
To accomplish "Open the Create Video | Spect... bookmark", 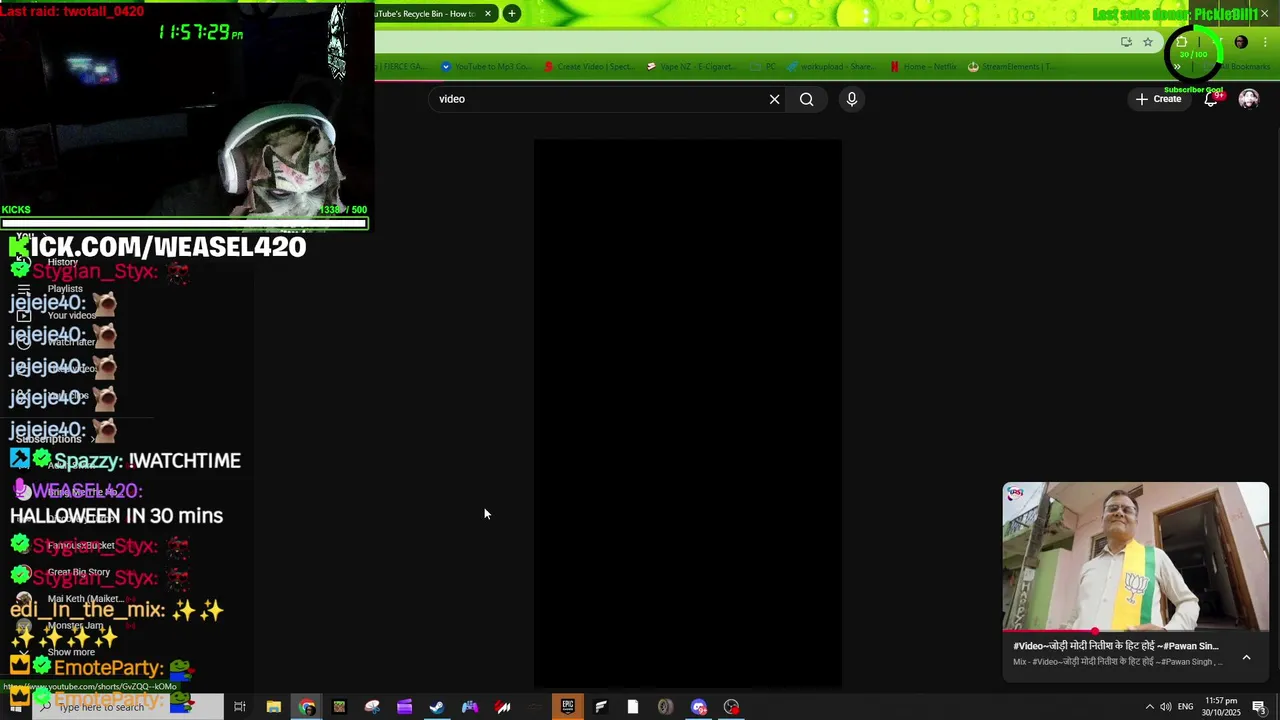I will point(588,67).
